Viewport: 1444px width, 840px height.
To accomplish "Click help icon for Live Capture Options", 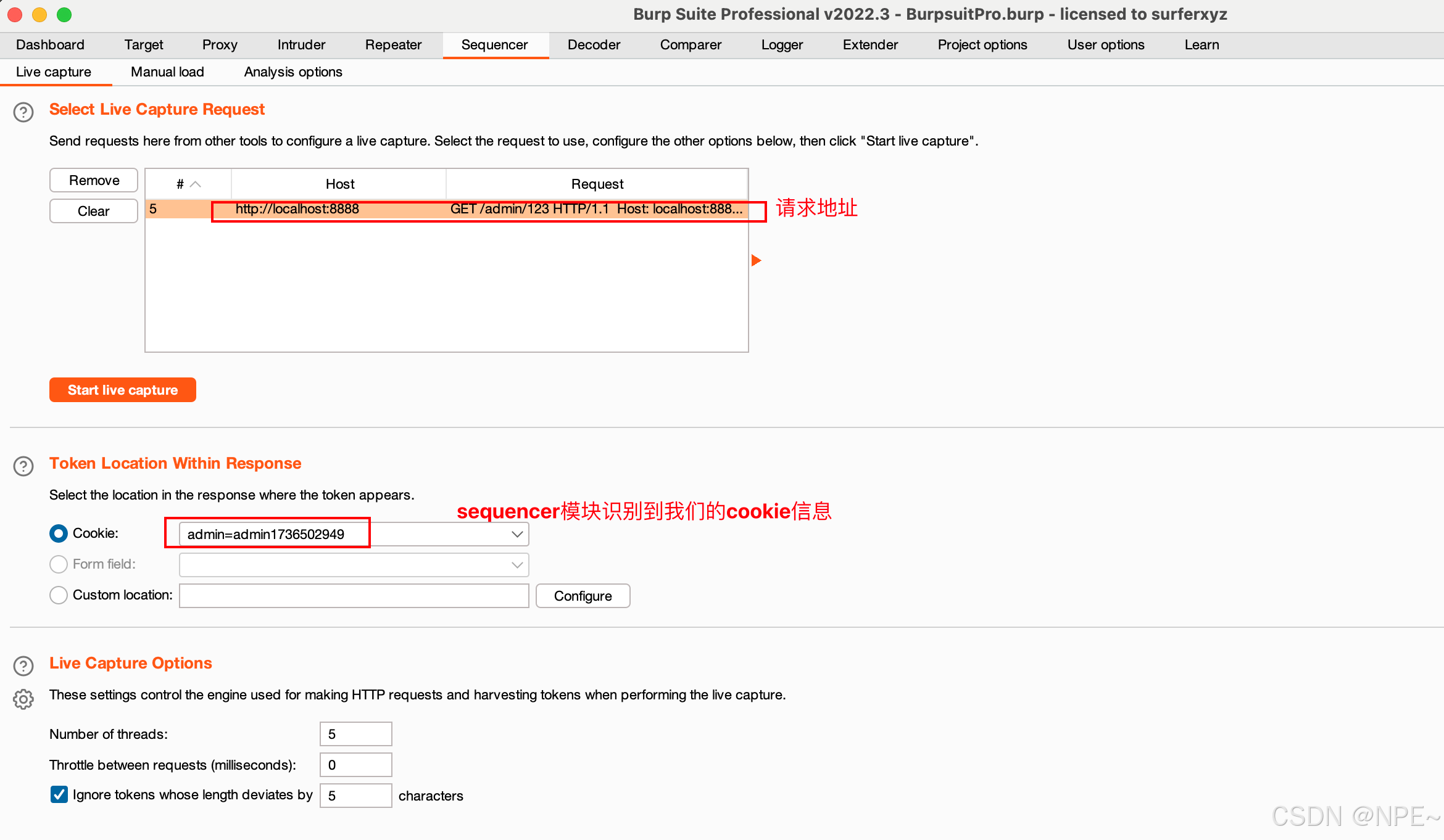I will [23, 666].
